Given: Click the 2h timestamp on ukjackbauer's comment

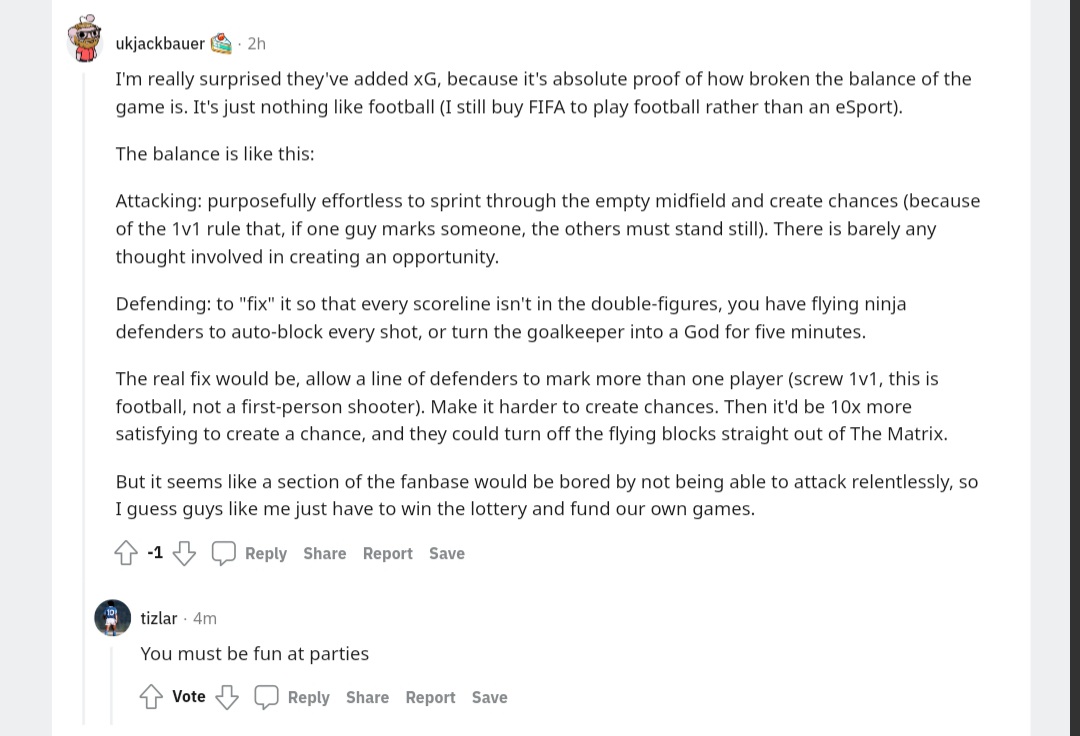Looking at the screenshot, I should coord(256,43).
